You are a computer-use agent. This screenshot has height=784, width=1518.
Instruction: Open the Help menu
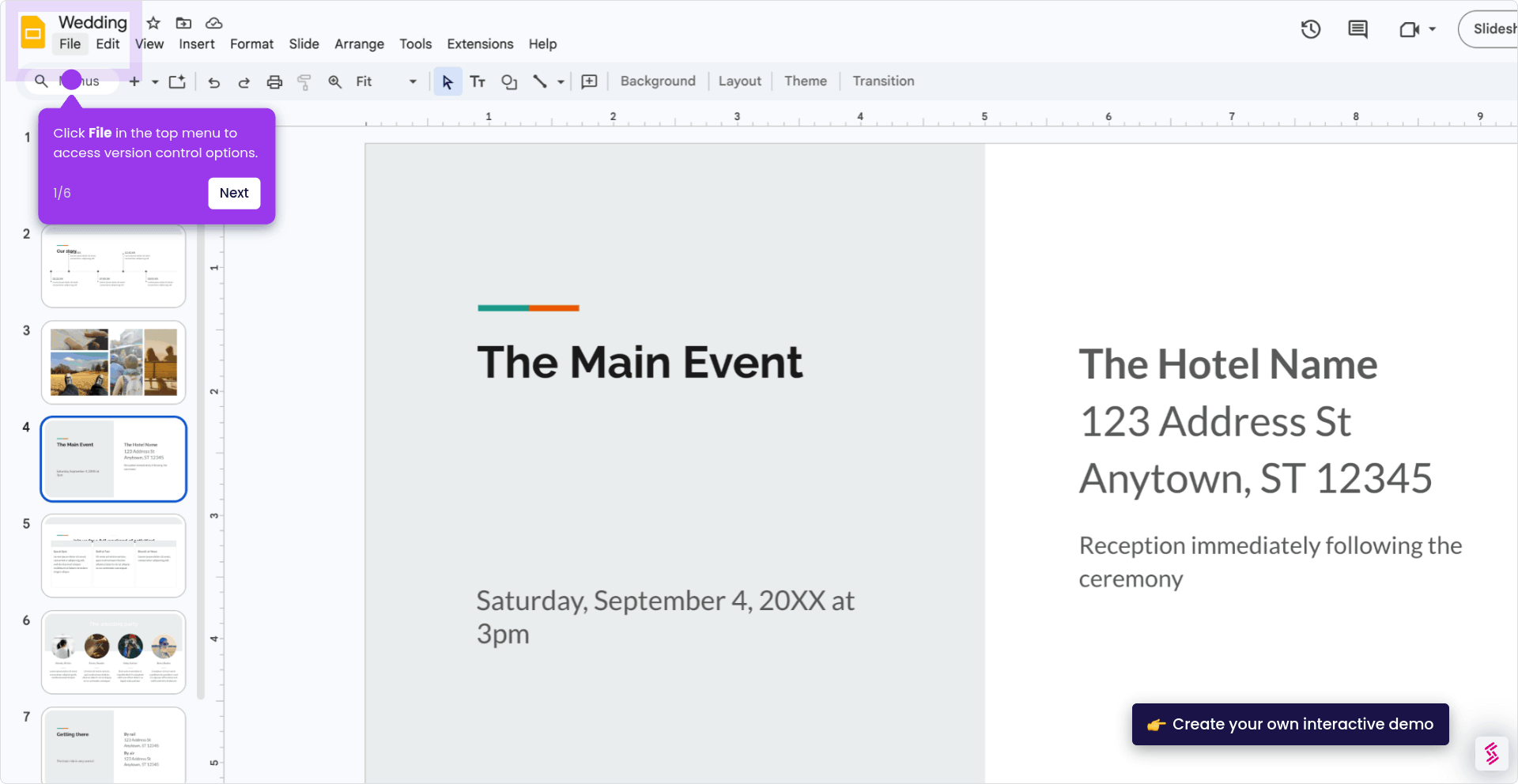point(542,44)
